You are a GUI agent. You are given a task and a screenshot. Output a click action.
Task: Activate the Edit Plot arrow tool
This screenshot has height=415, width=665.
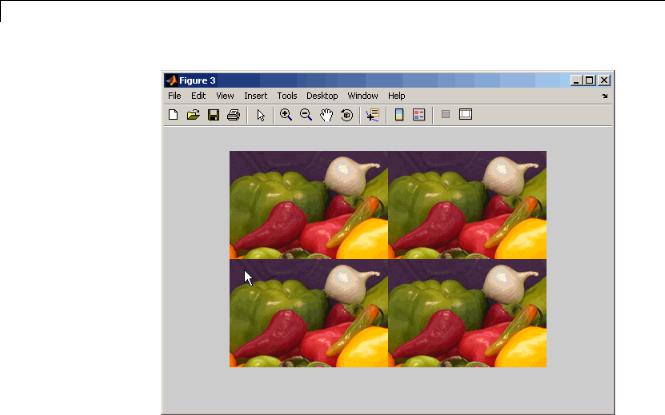tap(260, 115)
